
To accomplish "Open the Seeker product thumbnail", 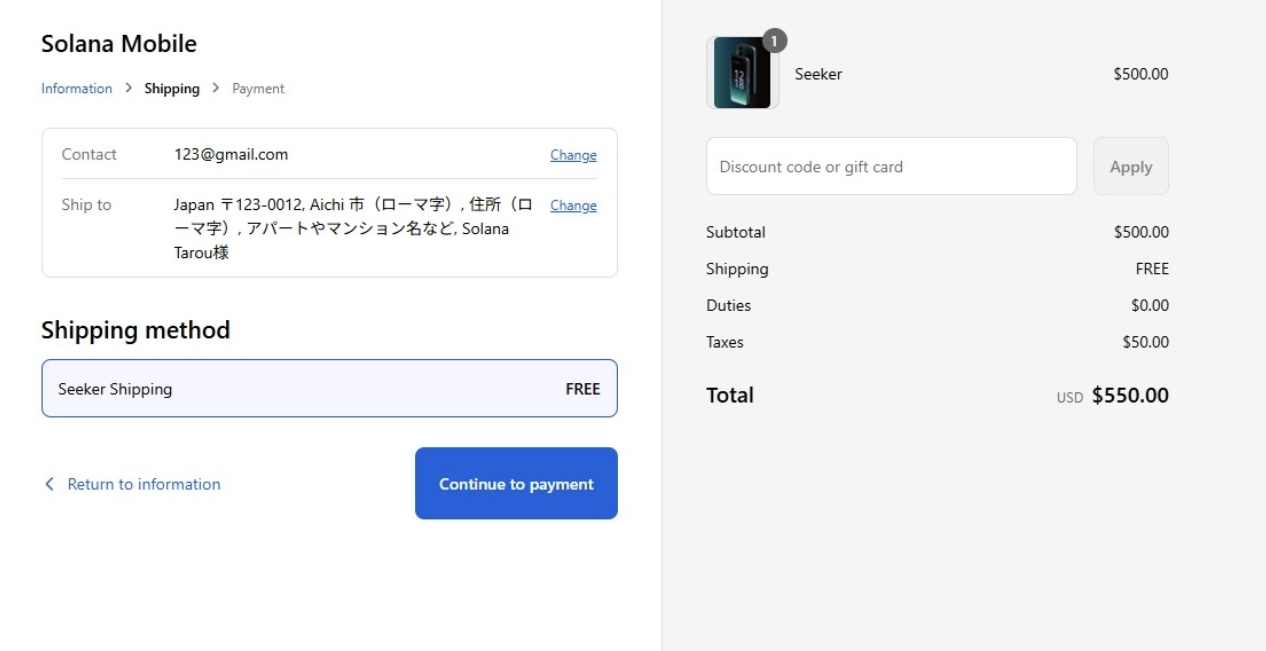I will pyautogui.click(x=742, y=74).
